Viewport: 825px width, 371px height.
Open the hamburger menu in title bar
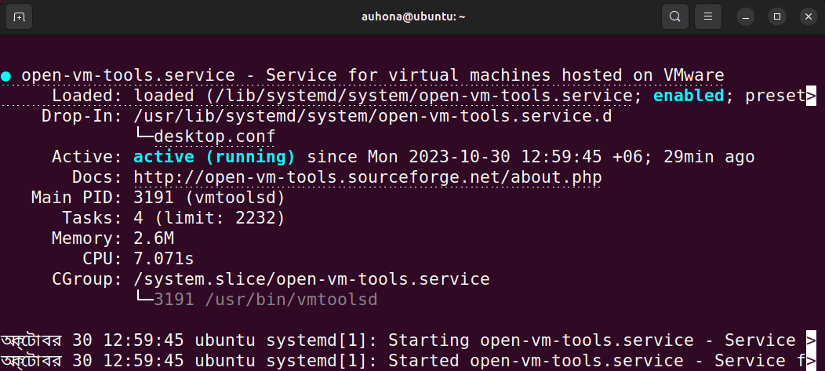click(708, 17)
